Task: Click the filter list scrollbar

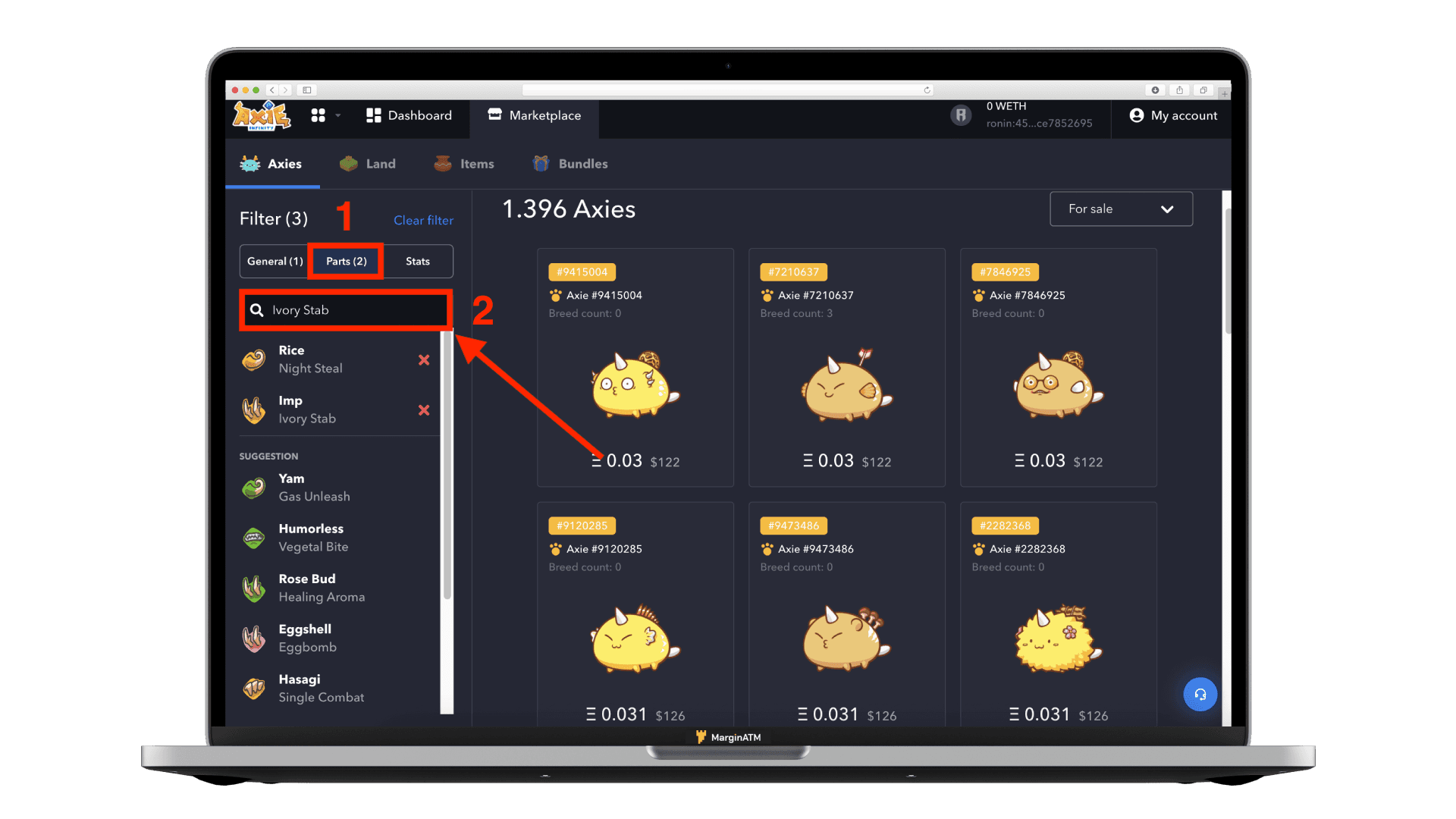Action: point(447,466)
